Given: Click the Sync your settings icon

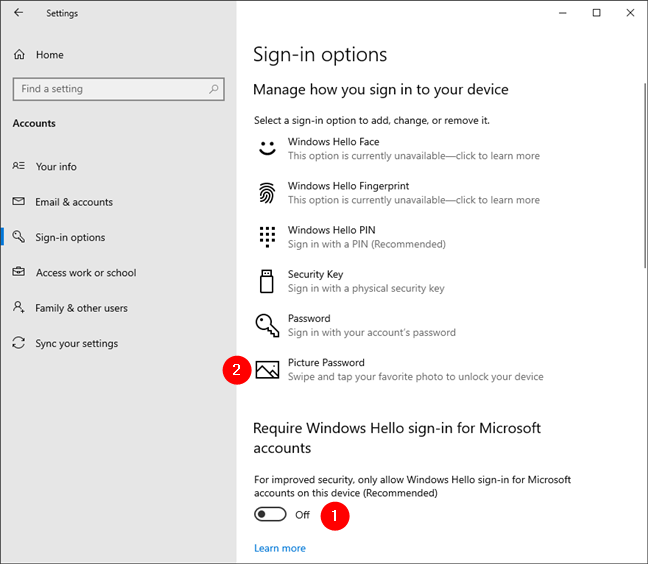Looking at the screenshot, I should point(19,343).
